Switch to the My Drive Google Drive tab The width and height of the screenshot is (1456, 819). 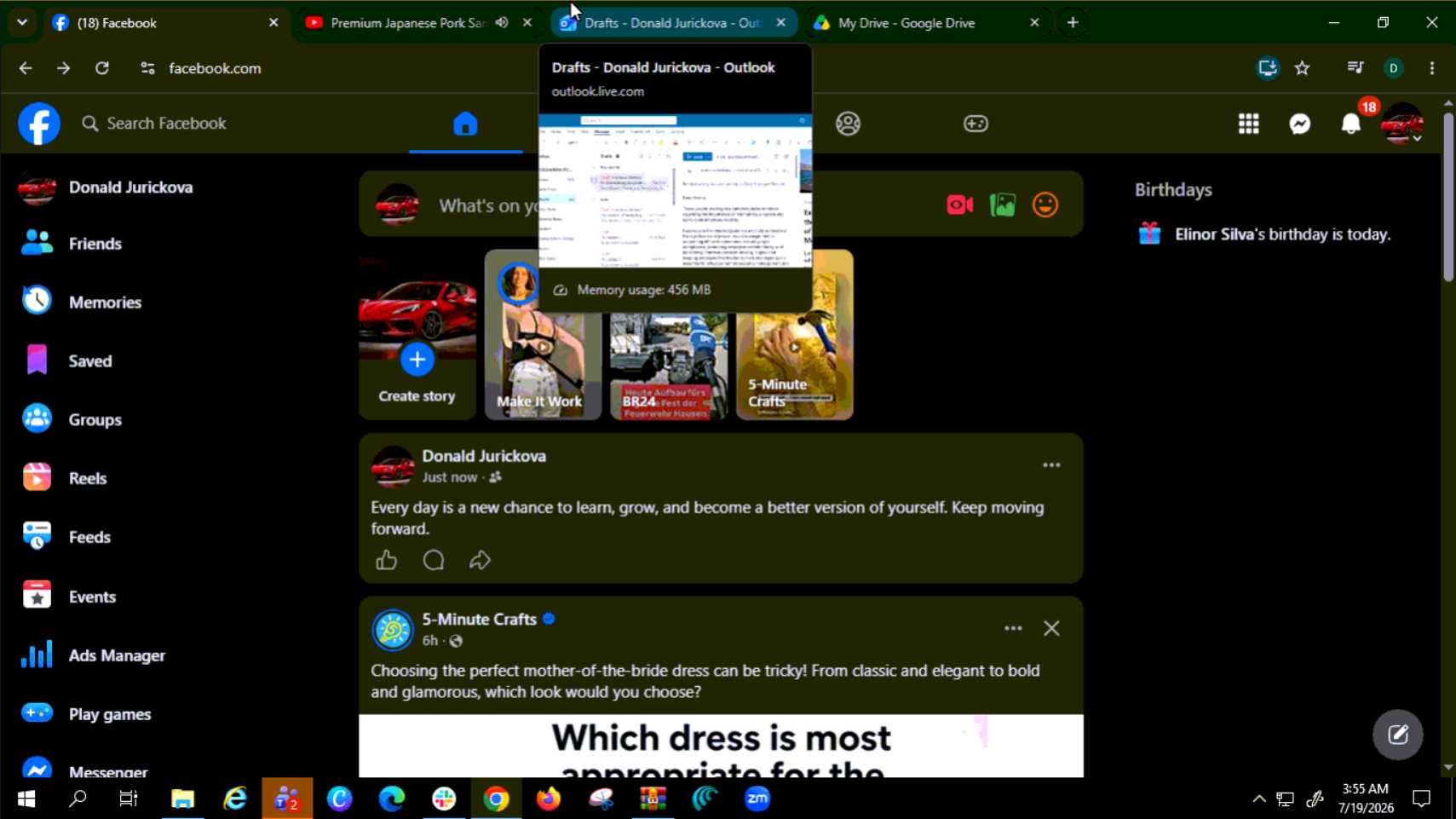(927, 23)
